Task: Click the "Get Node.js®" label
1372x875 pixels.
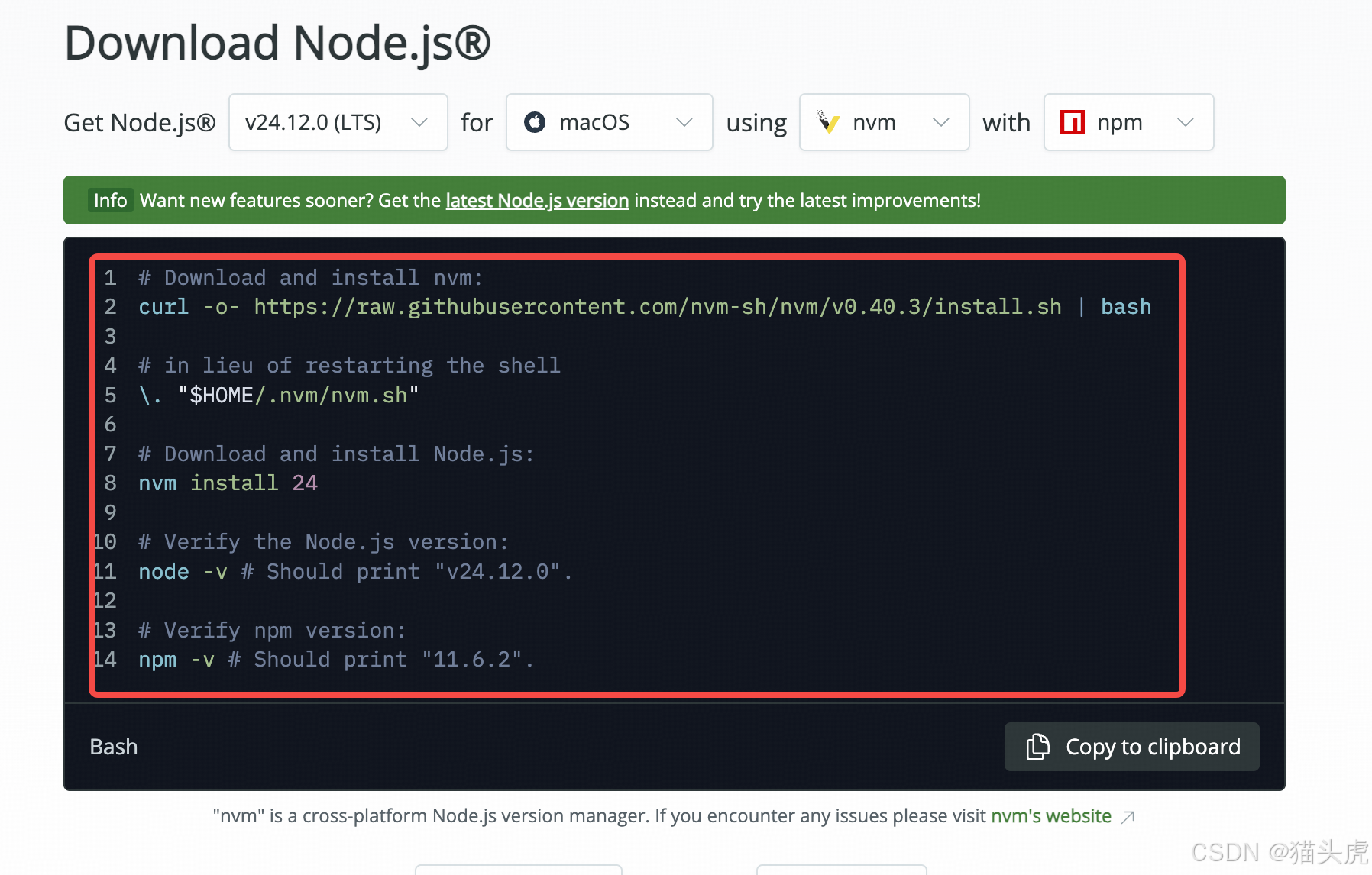Action: tap(140, 123)
